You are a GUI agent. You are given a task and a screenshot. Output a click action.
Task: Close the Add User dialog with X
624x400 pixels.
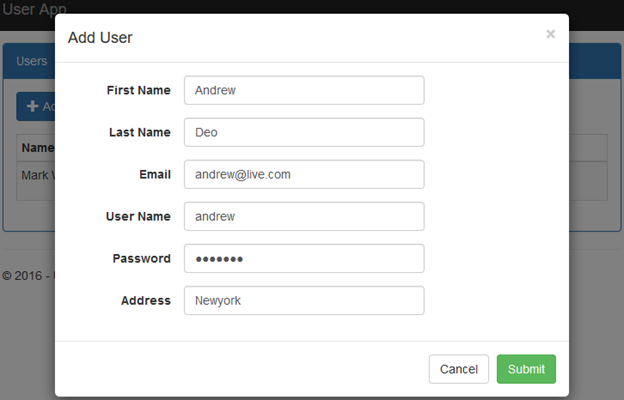pos(550,34)
